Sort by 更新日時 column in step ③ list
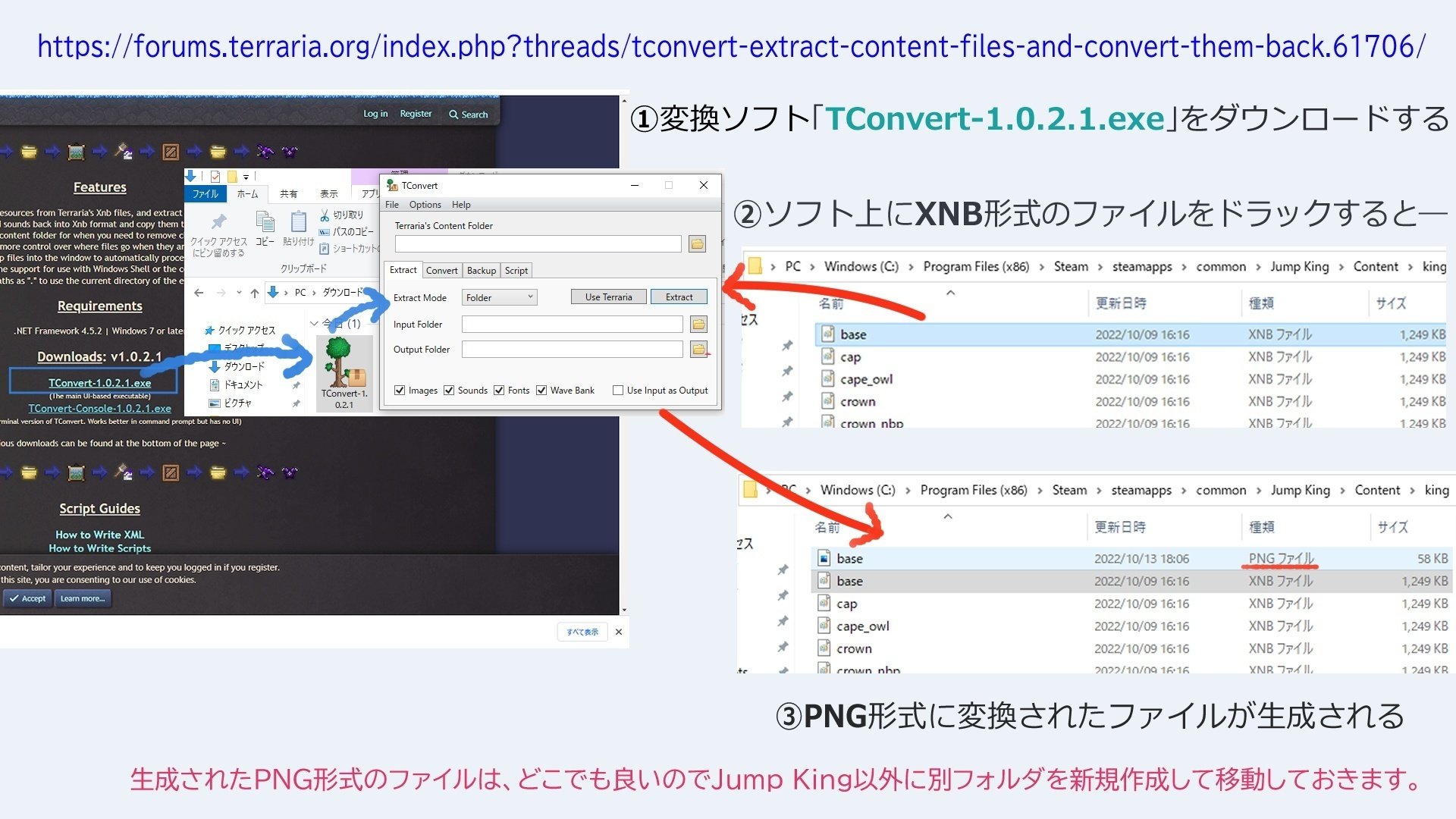 1119,527
